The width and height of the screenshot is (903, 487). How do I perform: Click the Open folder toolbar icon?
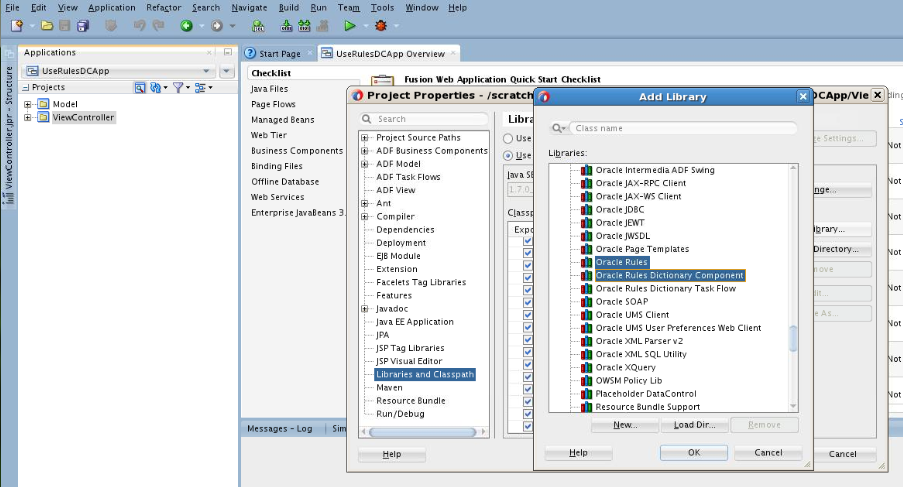(x=47, y=25)
